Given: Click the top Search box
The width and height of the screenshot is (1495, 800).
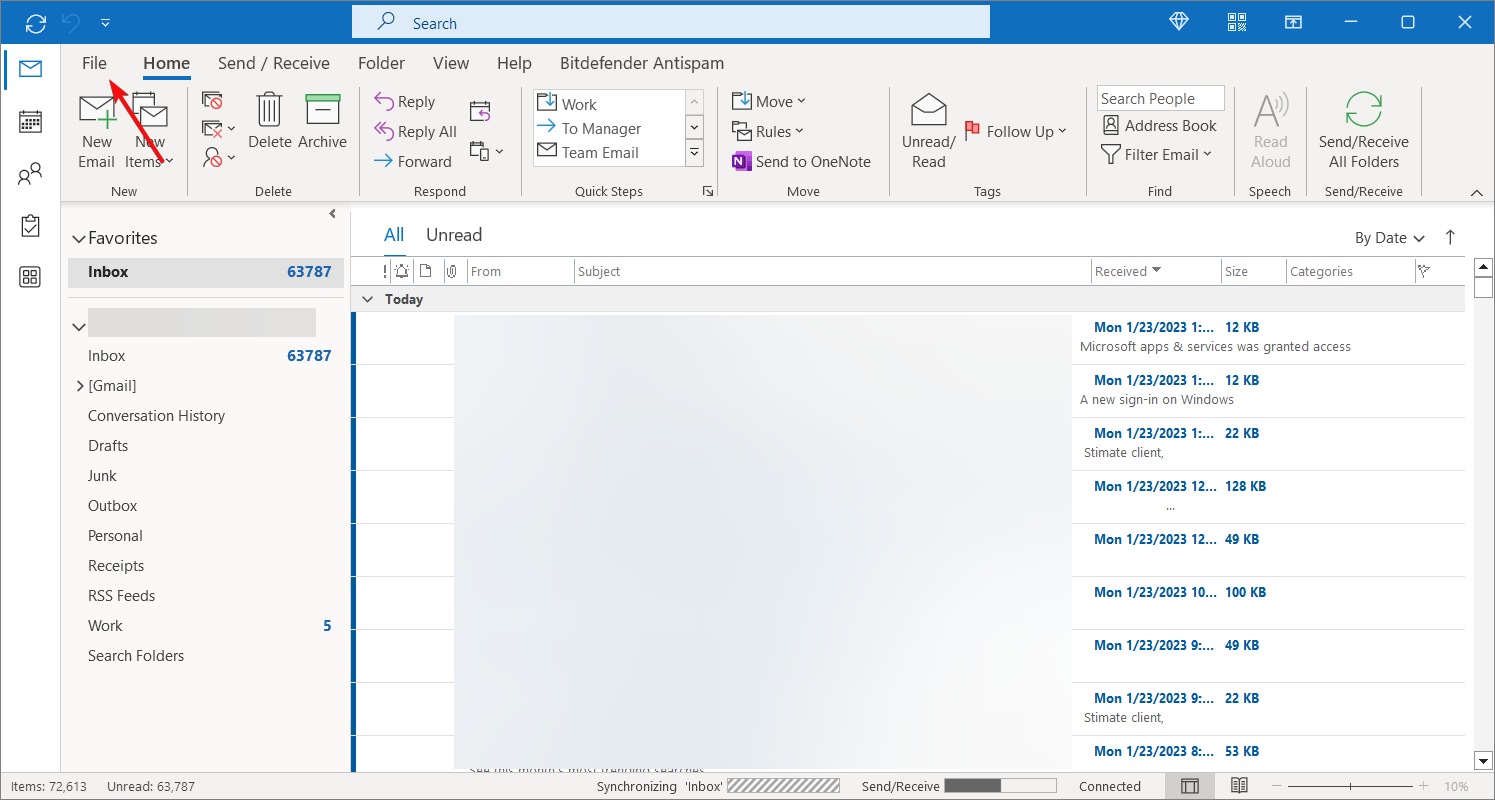Looking at the screenshot, I should click(670, 22).
